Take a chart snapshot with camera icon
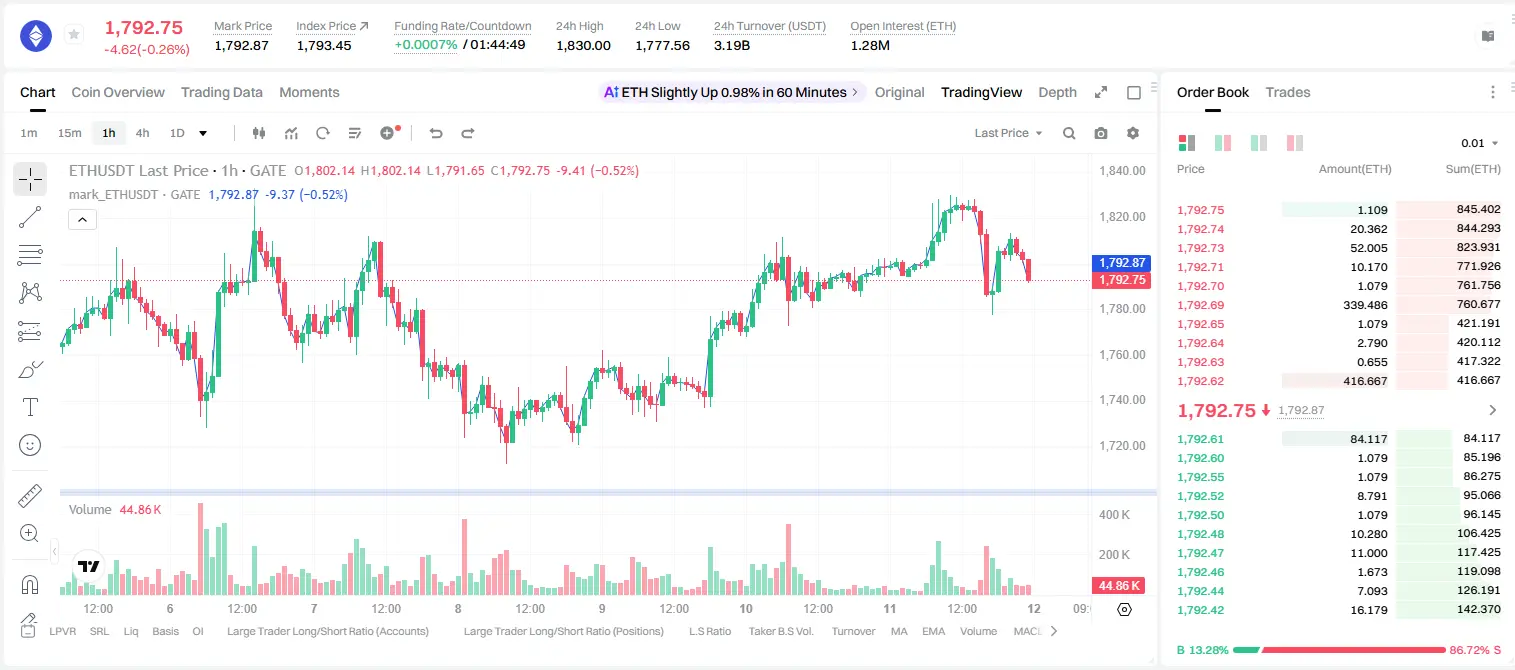Image resolution: width=1515 pixels, height=670 pixels. (1101, 133)
